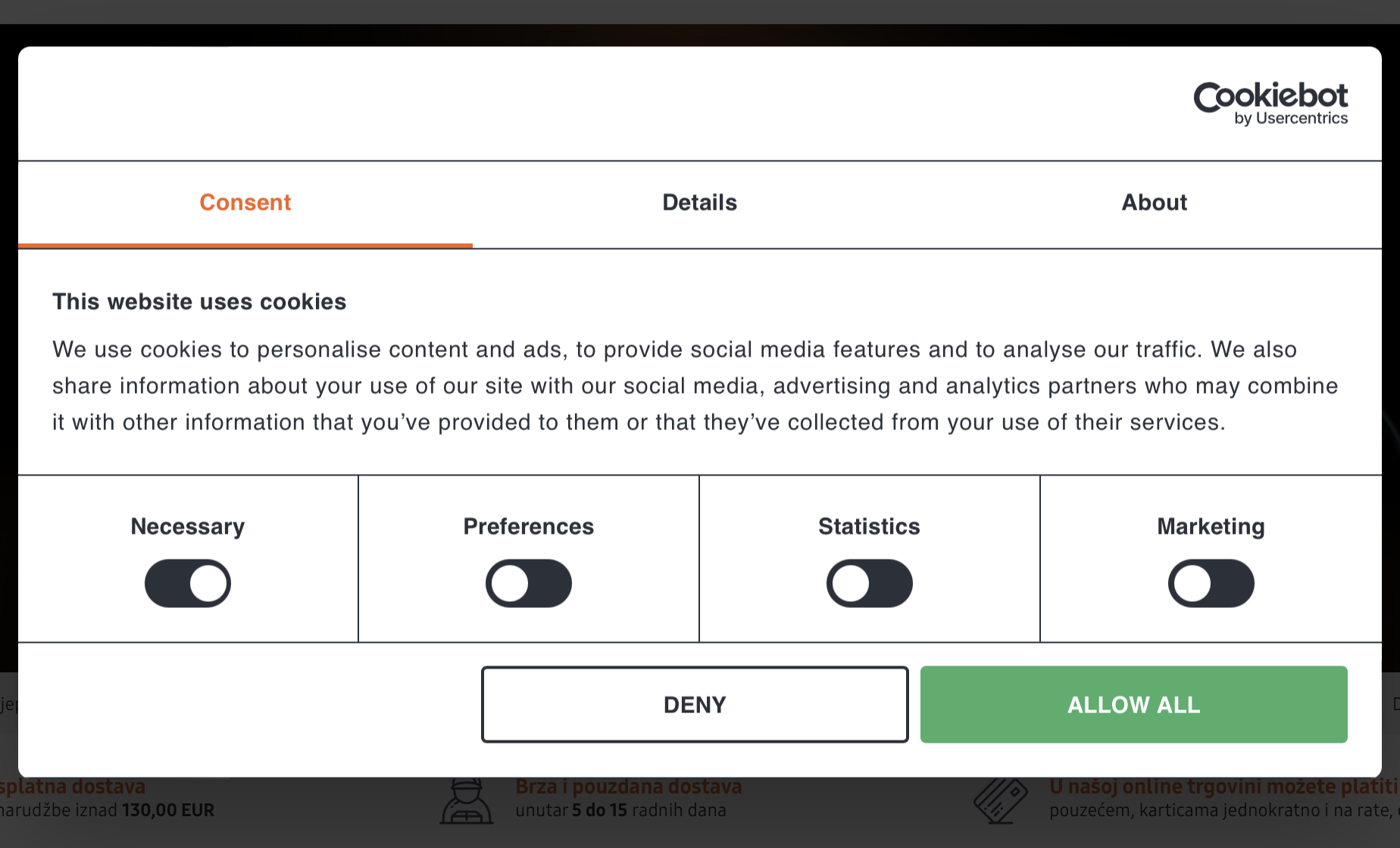Click the 'This website uses cookies' heading
Screen dimensions: 1400x848
pos(199,302)
